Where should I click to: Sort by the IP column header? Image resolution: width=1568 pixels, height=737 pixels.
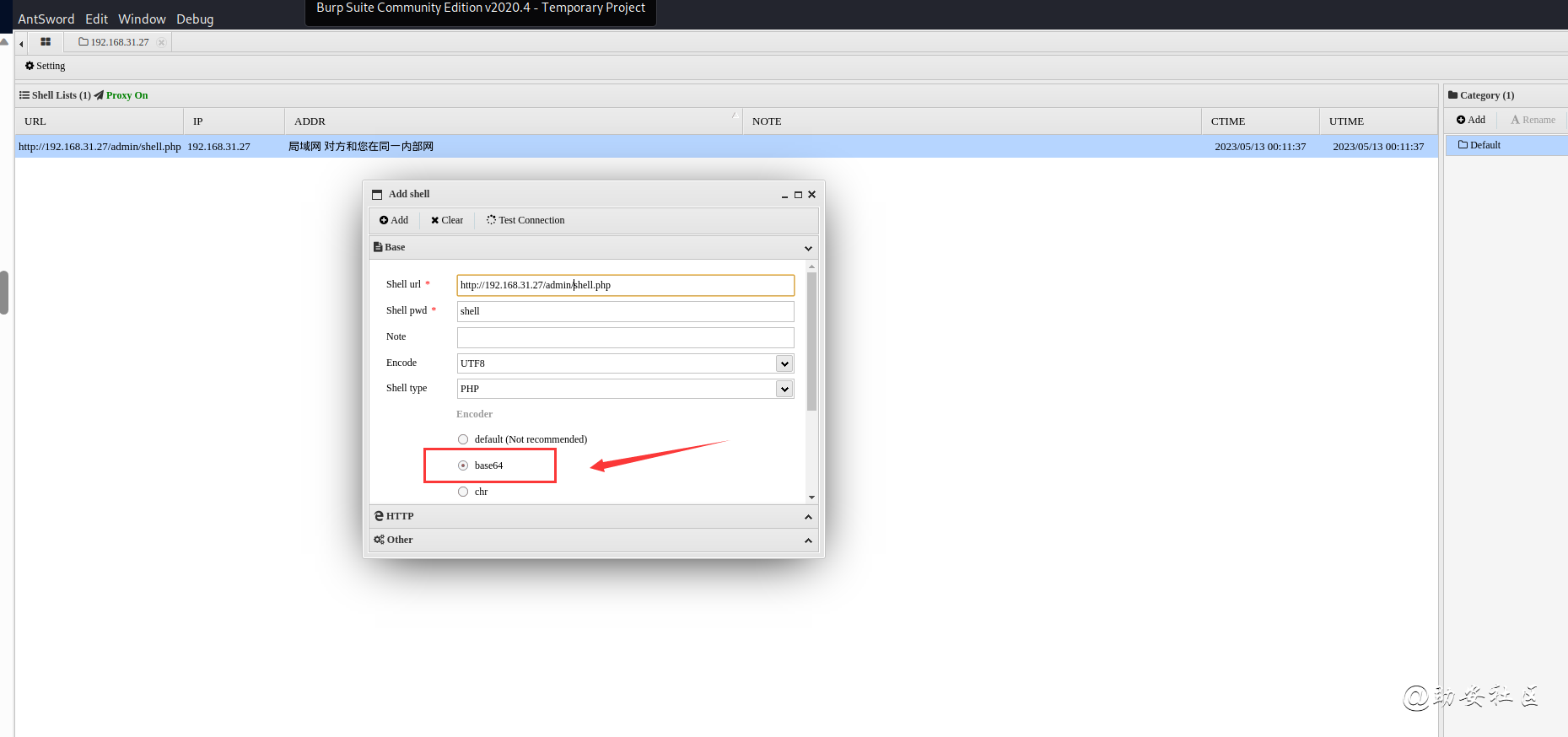point(234,121)
